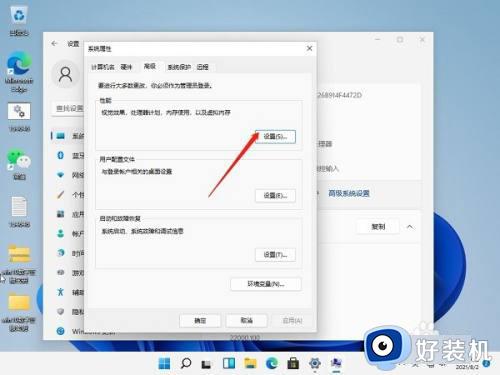Viewport: 500px width, 375px height.
Task: Select the Apps icon in Settings sidebar
Action: click(x=60, y=214)
